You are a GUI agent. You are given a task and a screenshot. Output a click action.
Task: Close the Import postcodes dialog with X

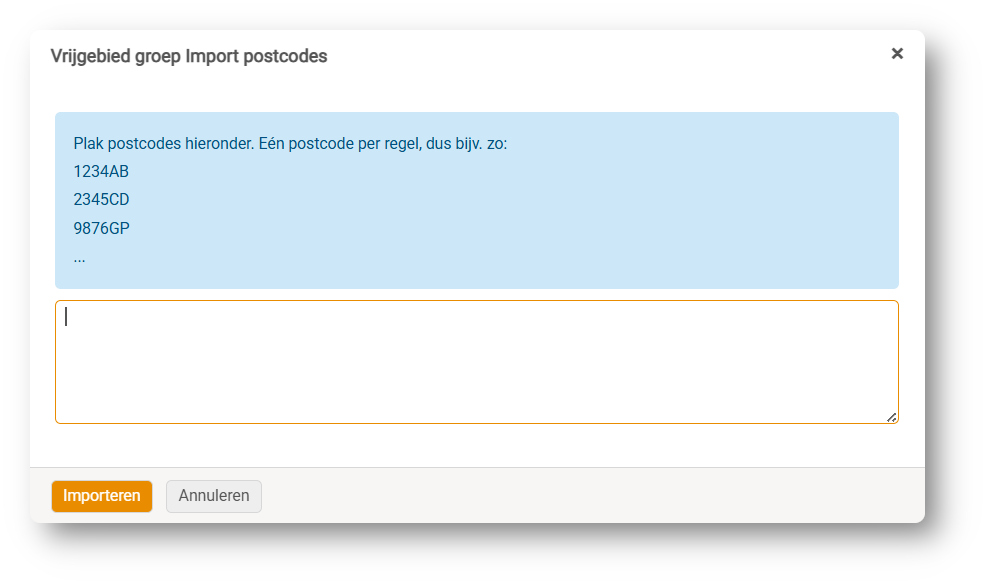897,54
